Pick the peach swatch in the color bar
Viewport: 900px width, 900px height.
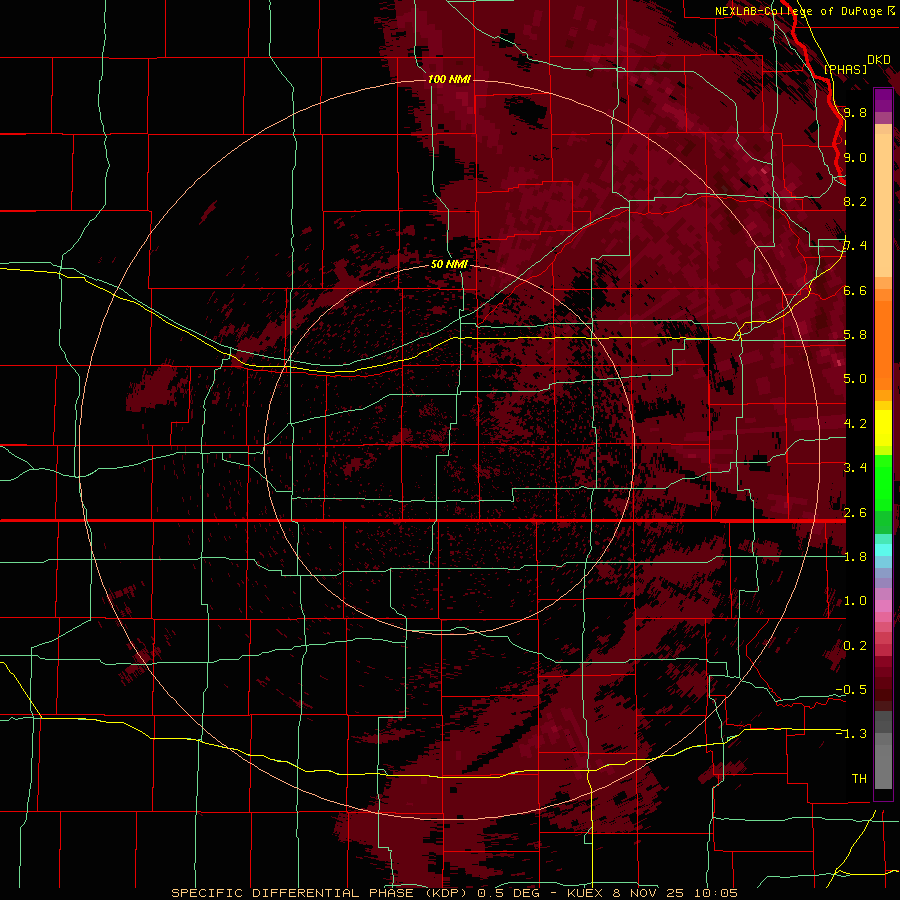point(883,207)
